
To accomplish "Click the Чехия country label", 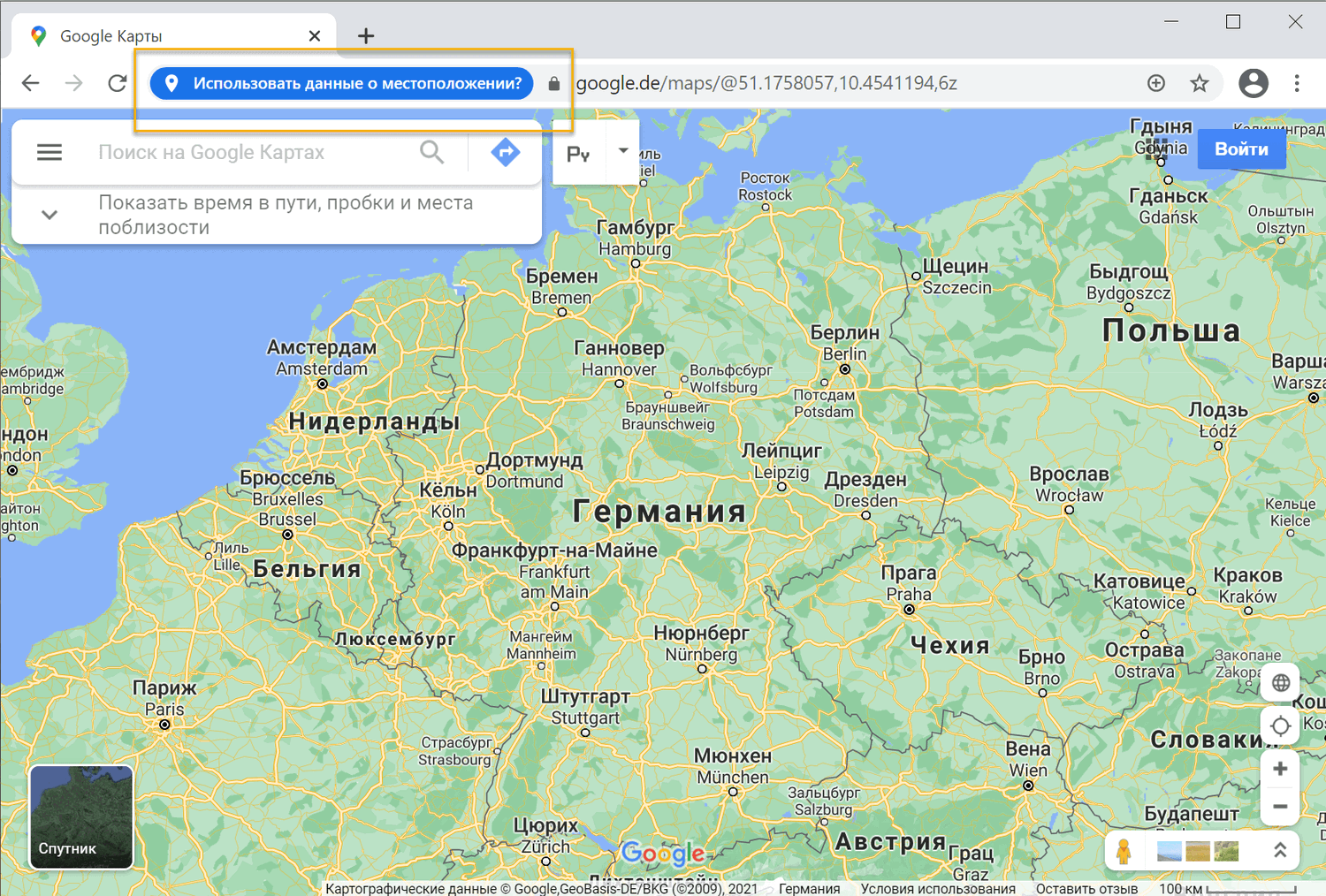I will point(950,646).
